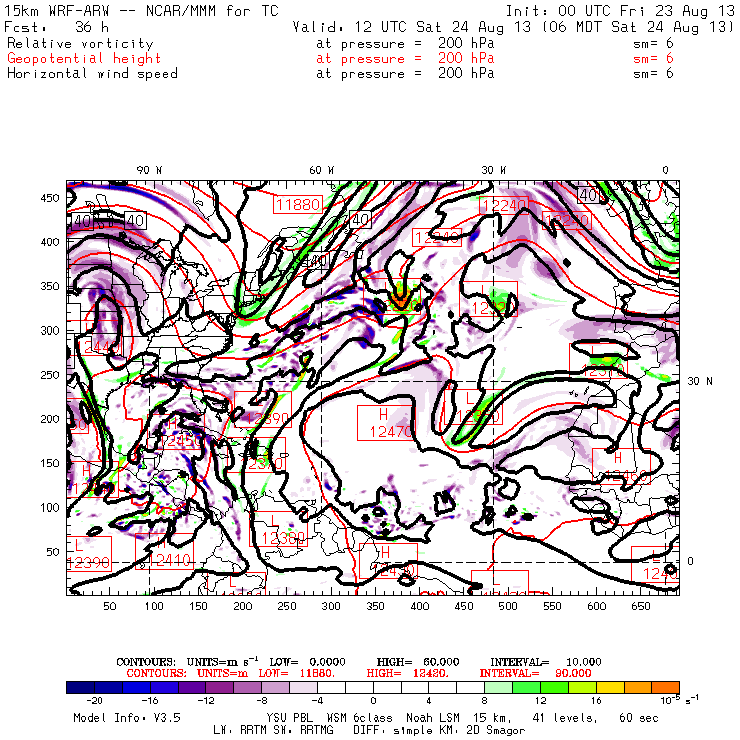
Task: Click the 'HIGH= 60.000' legend value
Action: click(418, 662)
